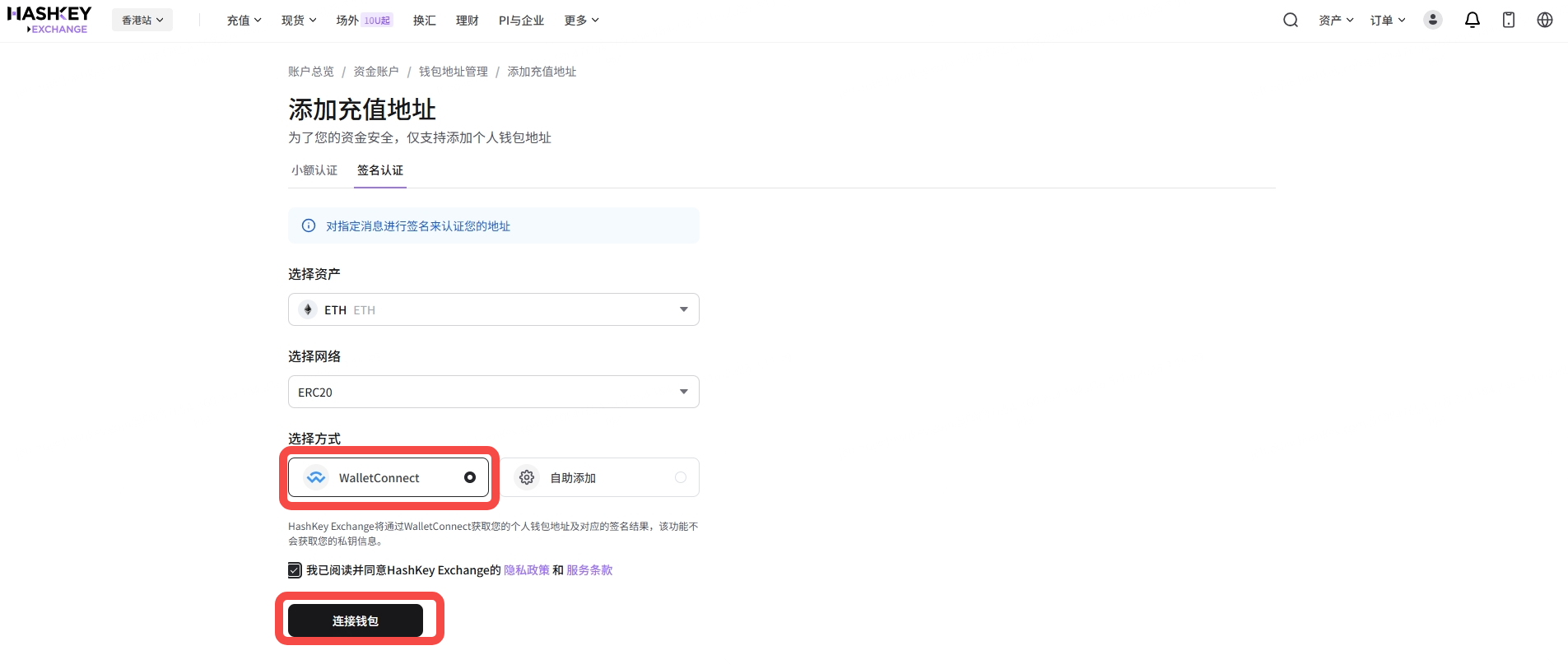Select the 自助添加 radio option

tap(681, 477)
